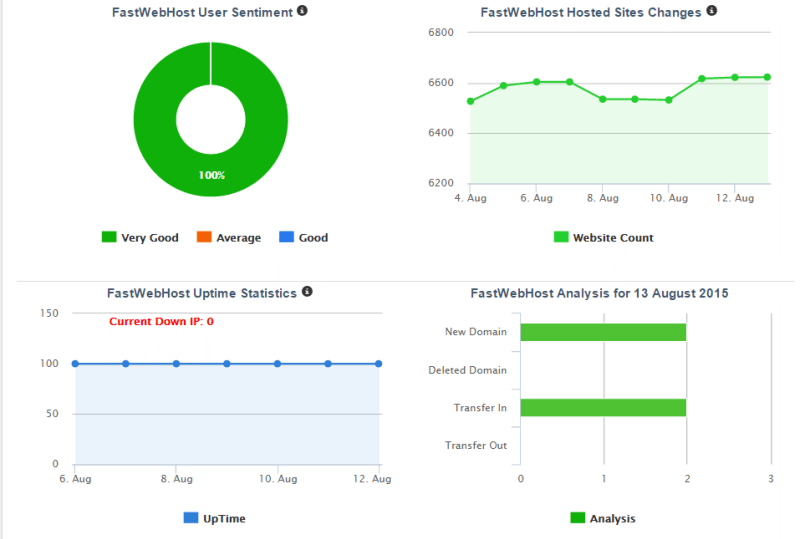Click info icon beside Hosted Sites Changes

click(x=711, y=11)
